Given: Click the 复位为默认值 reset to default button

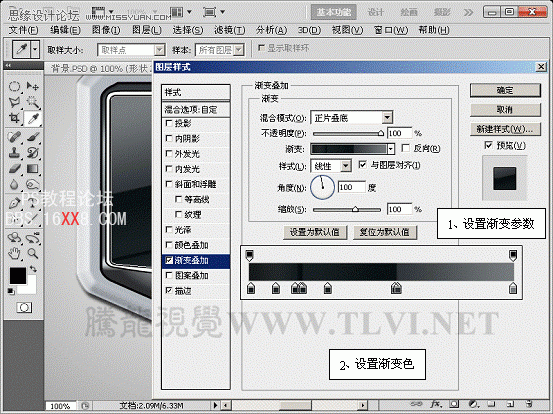Looking at the screenshot, I should click(385, 232).
